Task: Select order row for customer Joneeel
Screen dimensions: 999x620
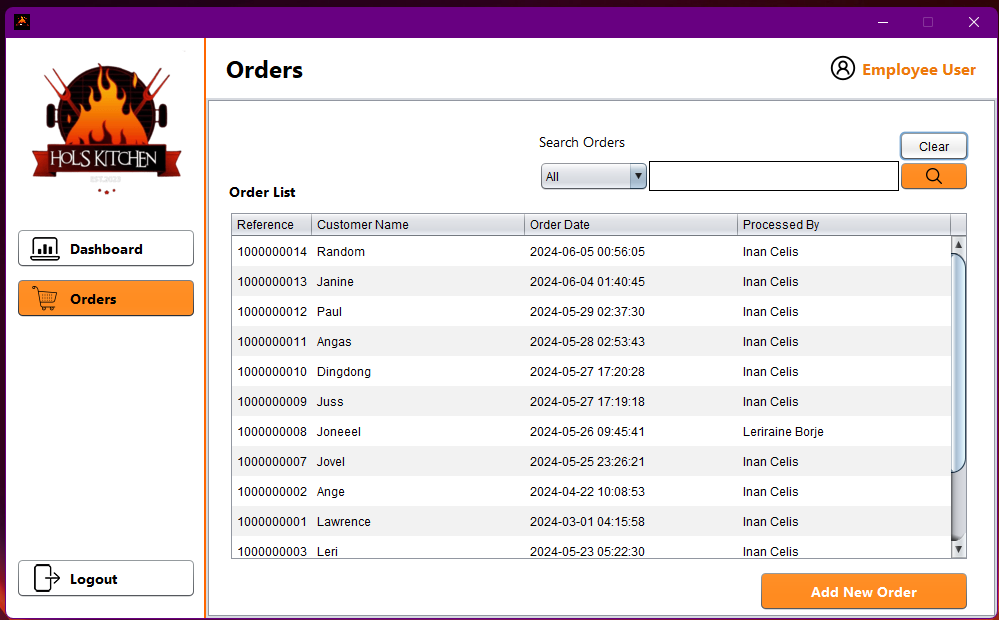Action: click(590, 432)
